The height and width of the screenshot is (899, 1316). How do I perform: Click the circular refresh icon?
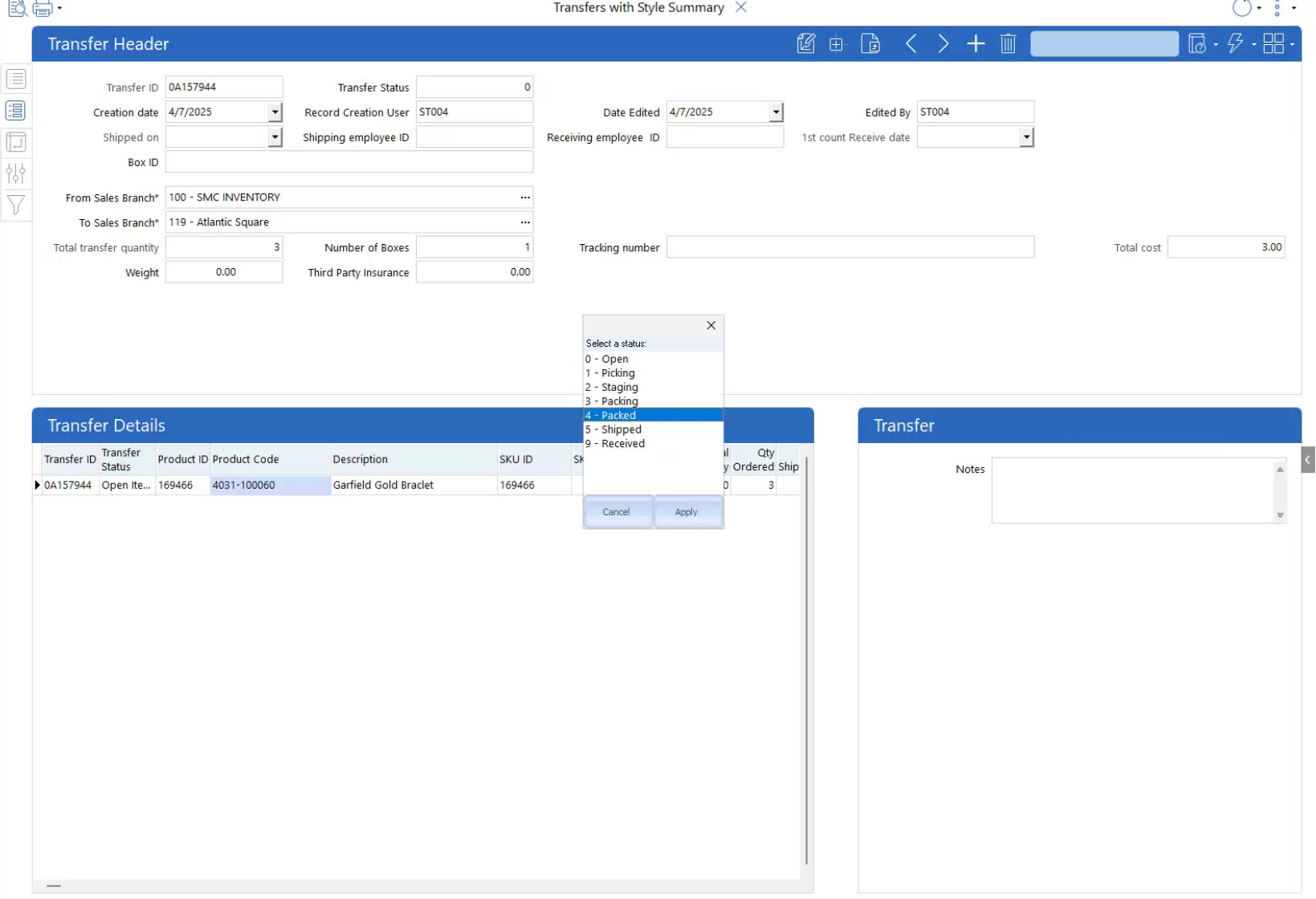1241,8
